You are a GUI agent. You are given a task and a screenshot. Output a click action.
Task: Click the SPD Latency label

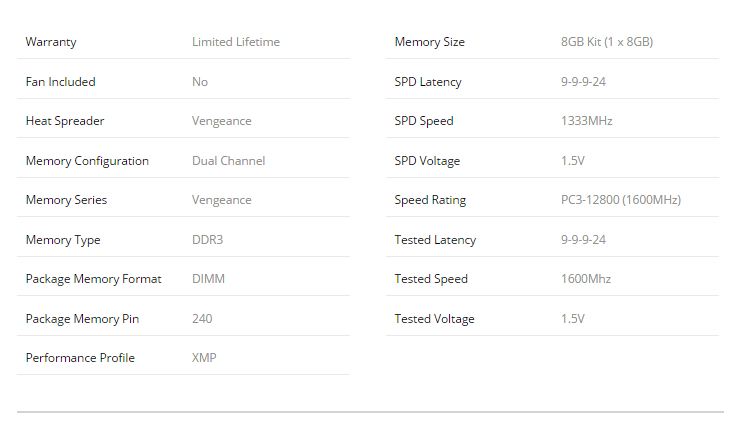coord(428,82)
